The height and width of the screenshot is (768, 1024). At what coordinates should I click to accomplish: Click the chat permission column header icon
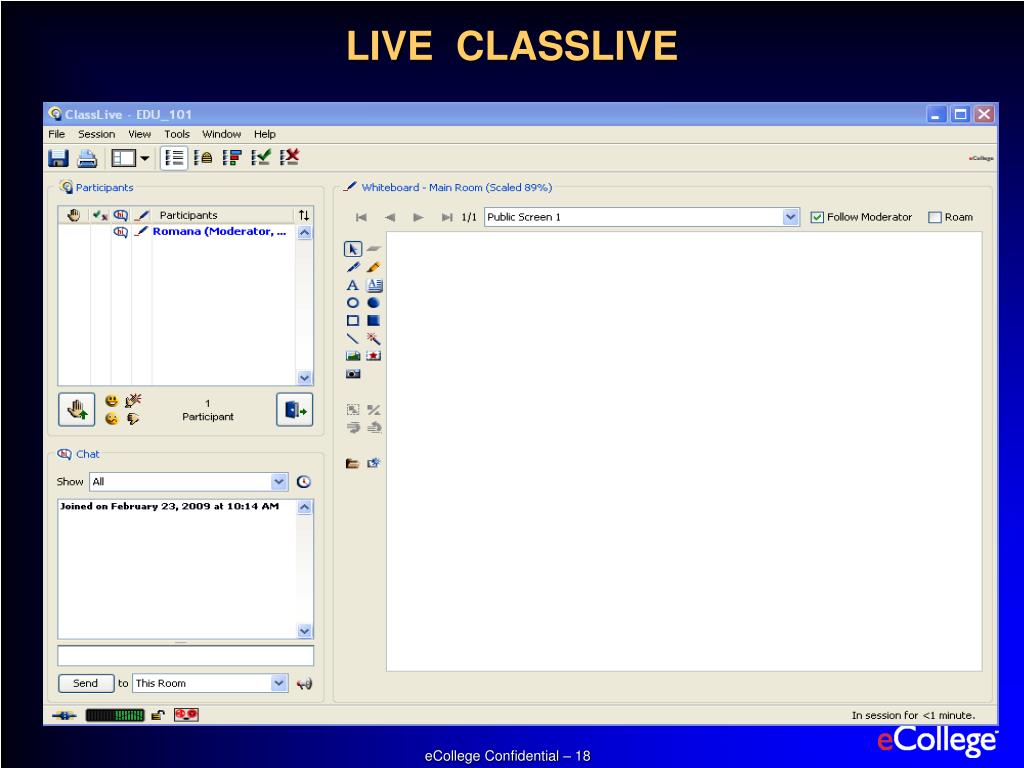(121, 215)
